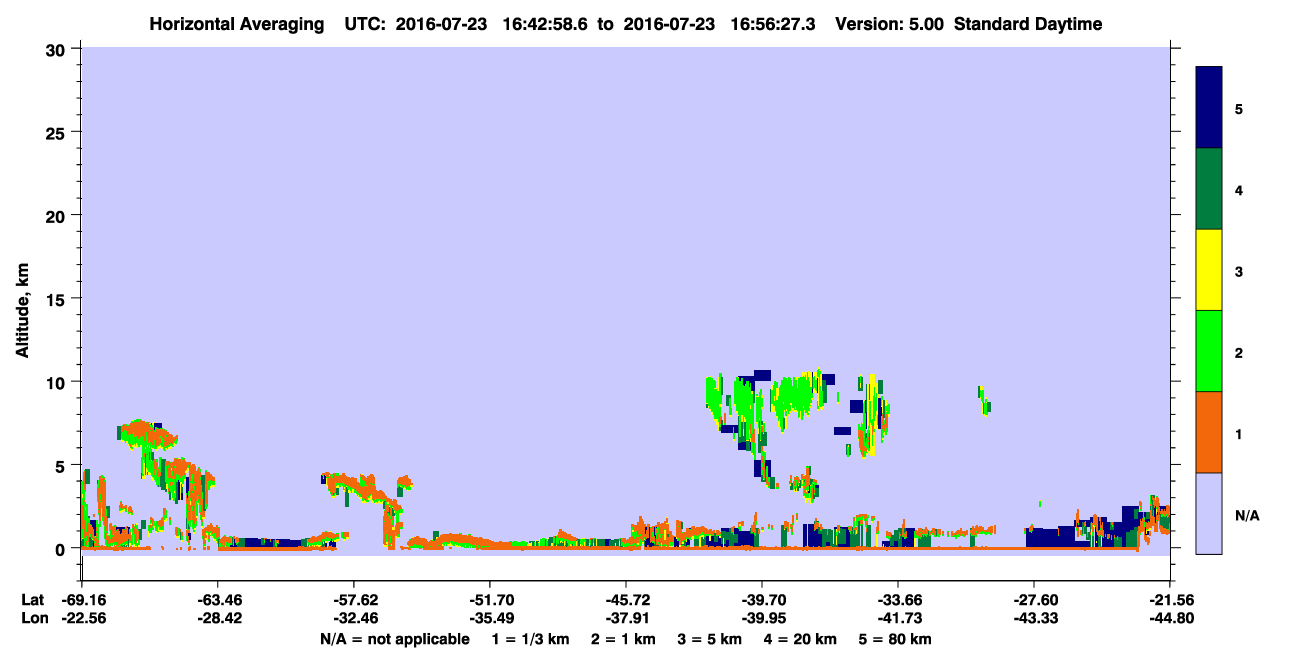Click the dark blue level 5 colorbar segment

1209,108
